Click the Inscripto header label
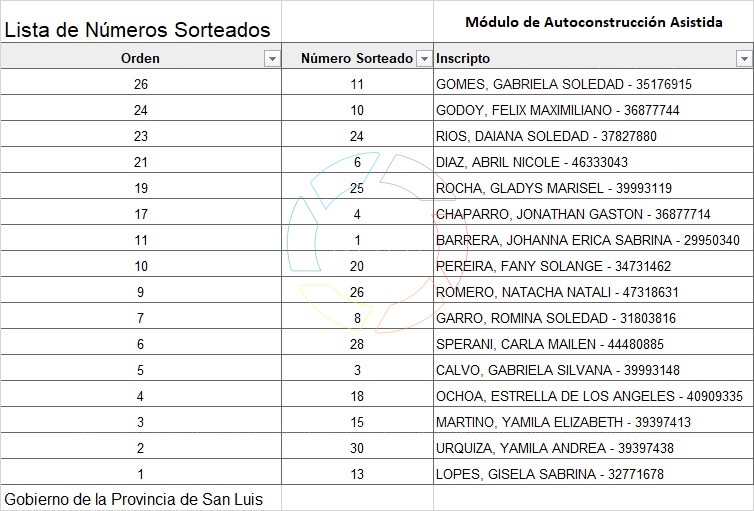This screenshot has width=754, height=511. coord(463,58)
